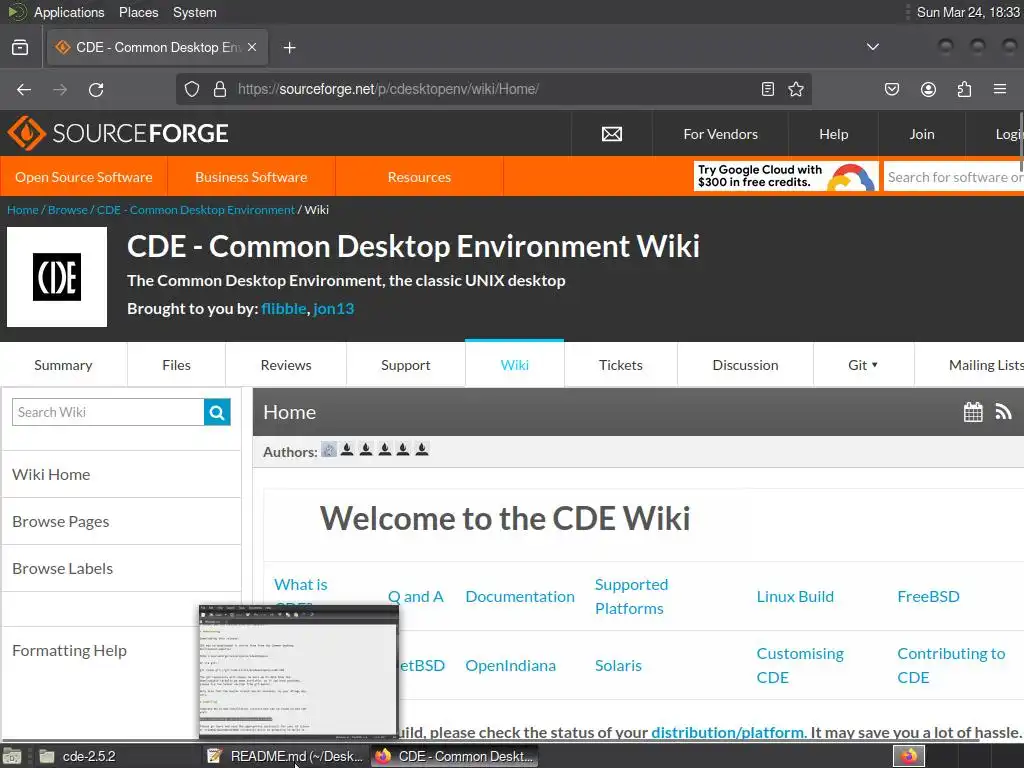The height and width of the screenshot is (768, 1024).
Task: Open the System menu
Action: click(195, 12)
